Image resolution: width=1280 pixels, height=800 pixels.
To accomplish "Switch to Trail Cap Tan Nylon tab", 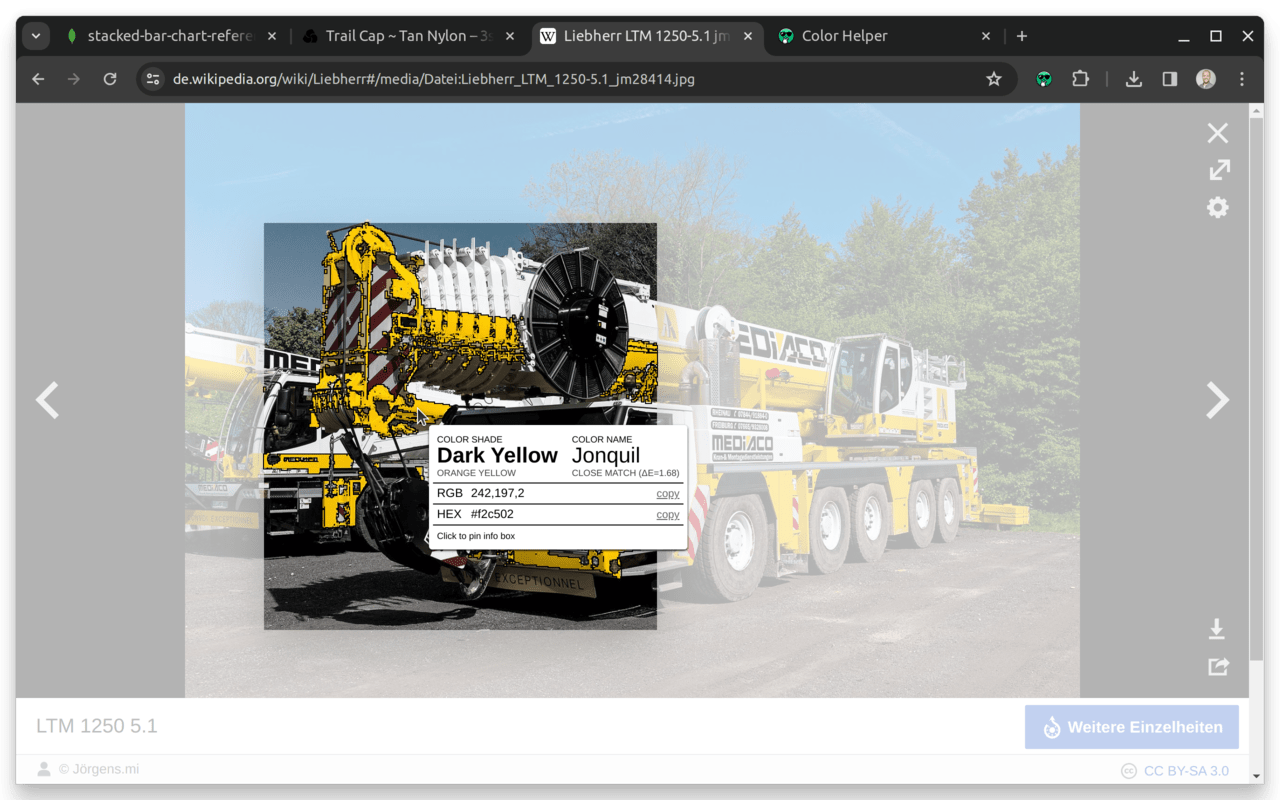I will coord(410,36).
